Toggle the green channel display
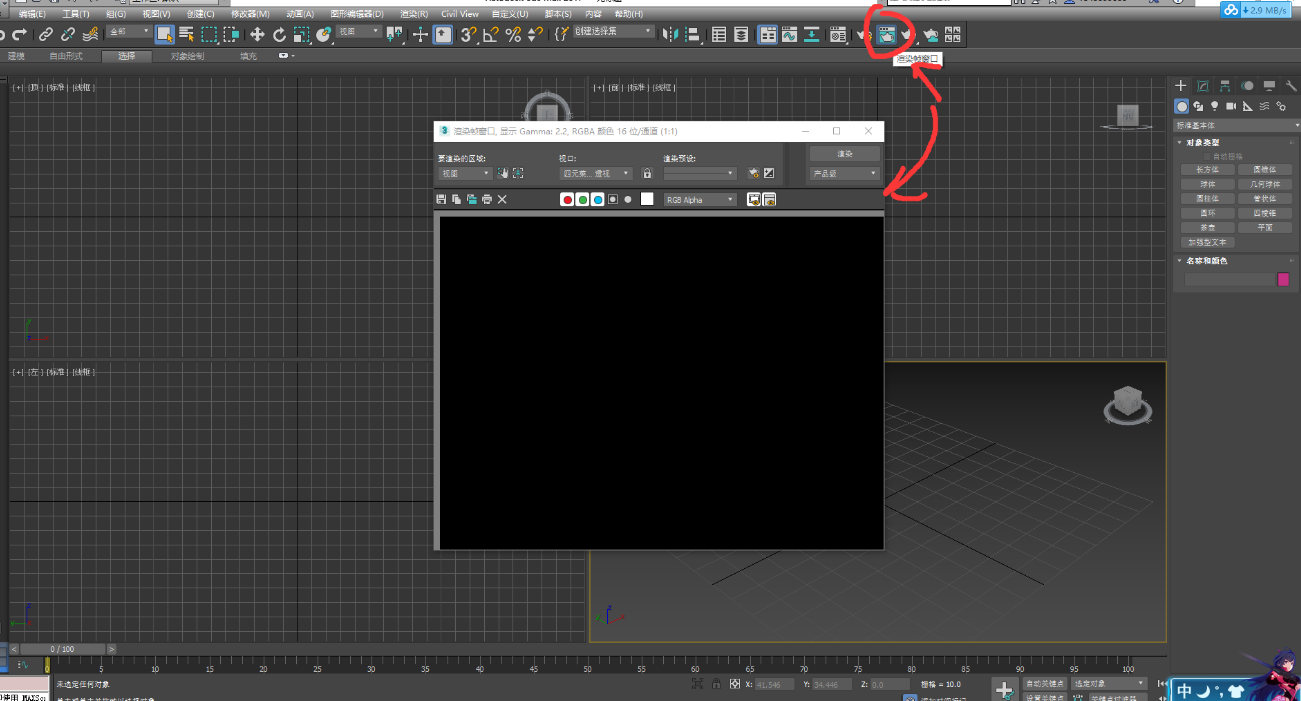1301x701 pixels. coord(583,200)
